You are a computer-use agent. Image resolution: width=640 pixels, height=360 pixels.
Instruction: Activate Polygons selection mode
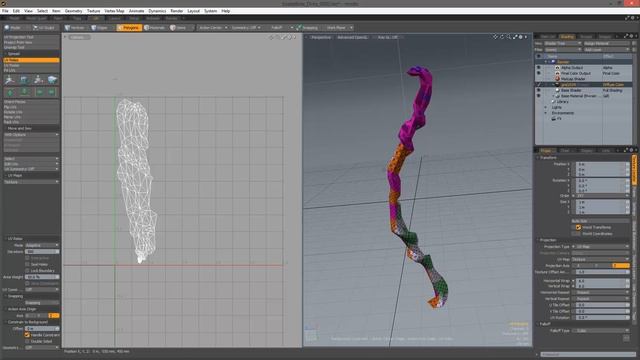129,28
